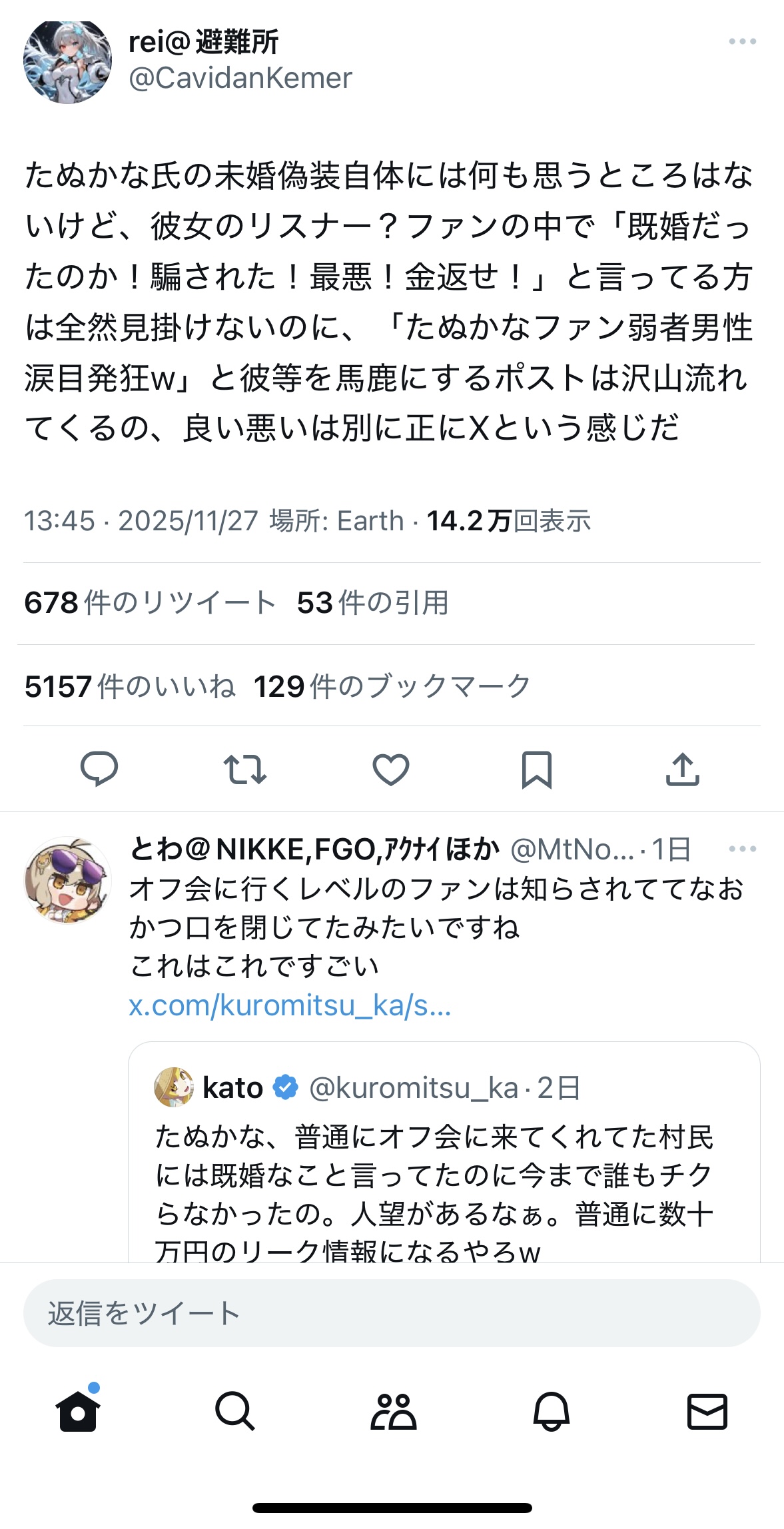Open the share upload icon
784x1529 pixels.
(x=683, y=769)
